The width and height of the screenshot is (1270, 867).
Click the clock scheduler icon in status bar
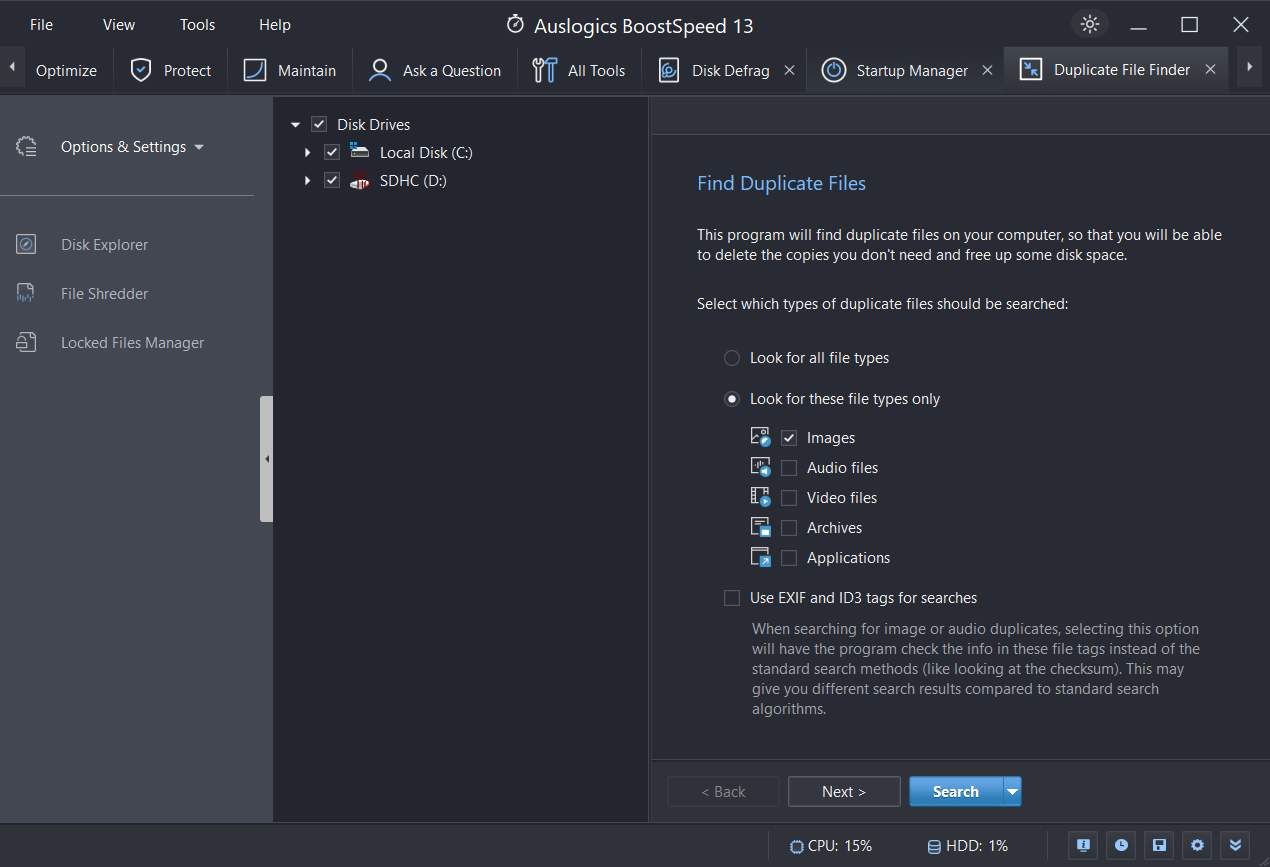(1121, 845)
